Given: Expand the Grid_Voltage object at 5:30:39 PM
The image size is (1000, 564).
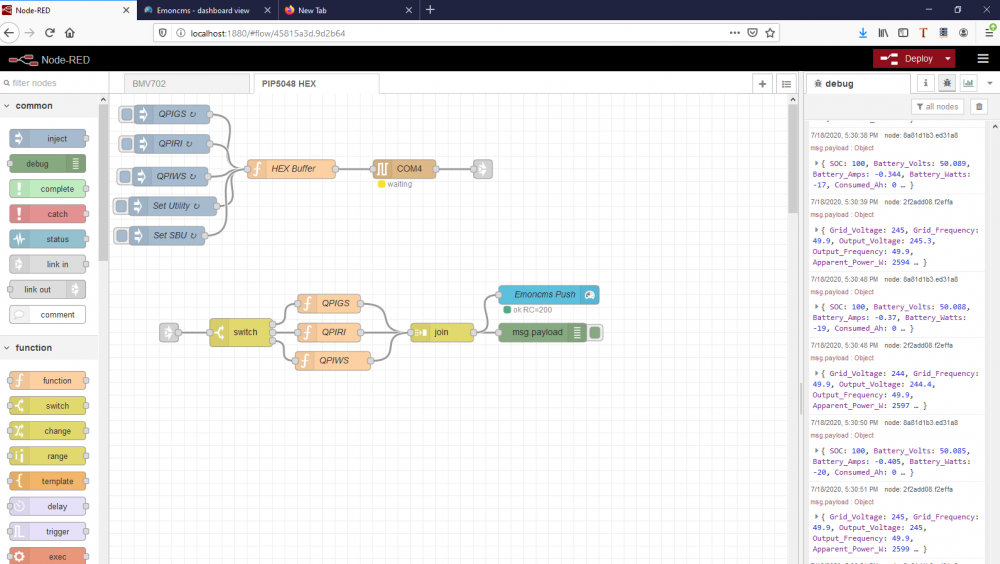Looking at the screenshot, I should coord(816,230).
